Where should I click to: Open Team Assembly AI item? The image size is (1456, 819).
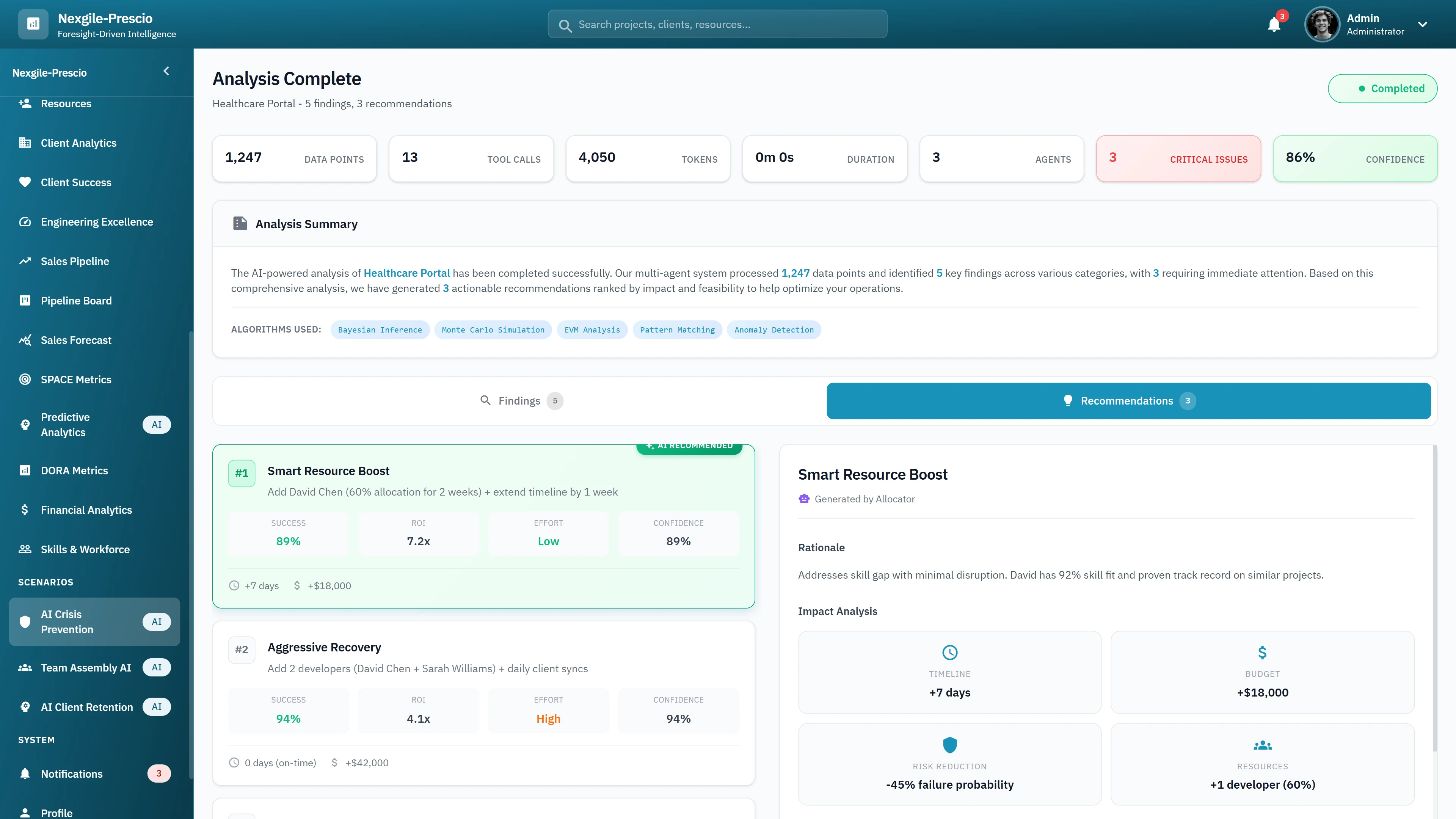[85, 667]
